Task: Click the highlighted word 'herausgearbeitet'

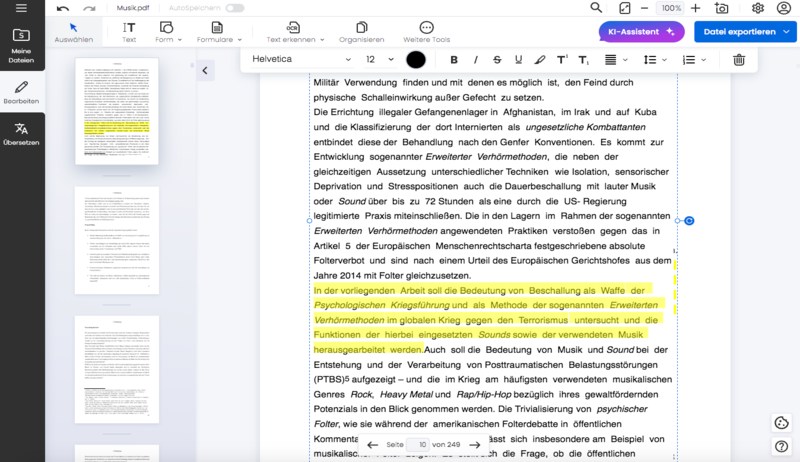Action: pos(349,350)
